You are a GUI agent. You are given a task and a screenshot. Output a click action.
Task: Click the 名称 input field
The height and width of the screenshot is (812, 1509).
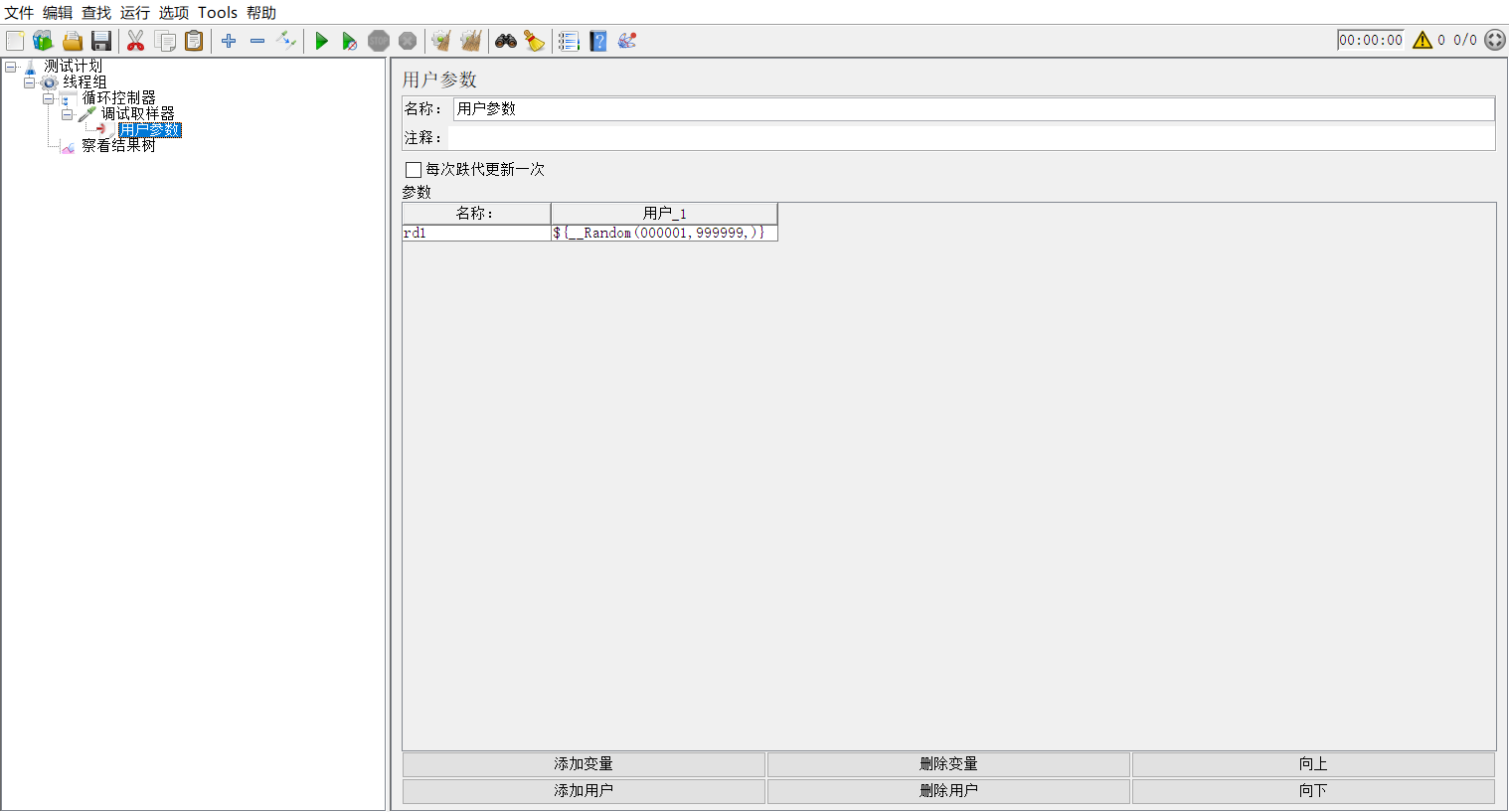coord(795,108)
